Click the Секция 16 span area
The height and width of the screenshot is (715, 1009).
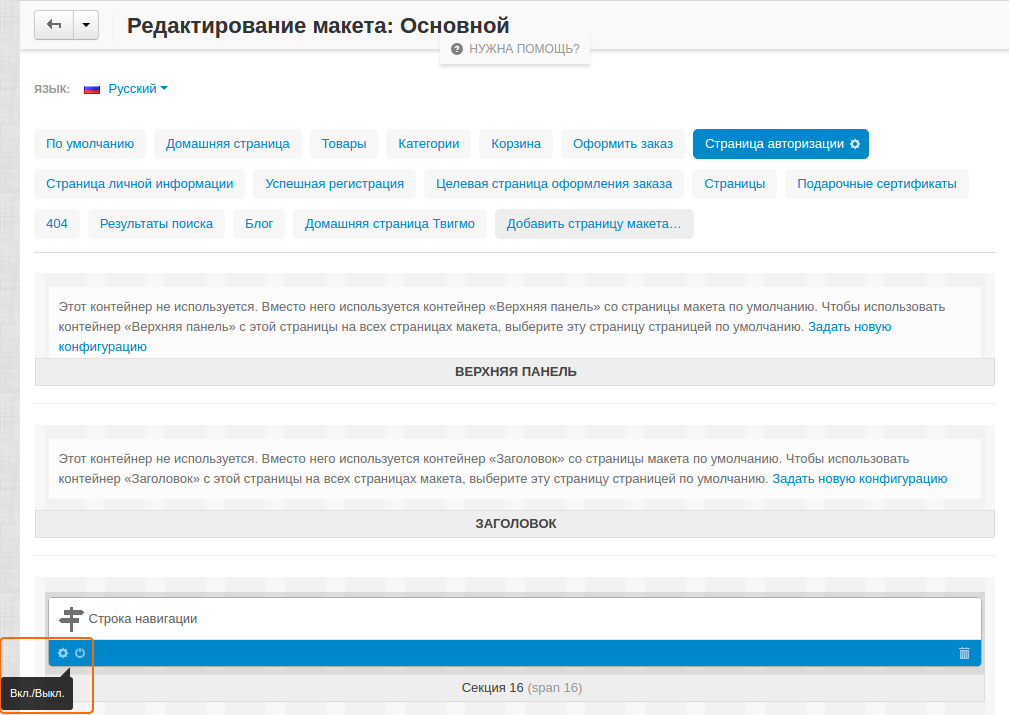point(522,687)
